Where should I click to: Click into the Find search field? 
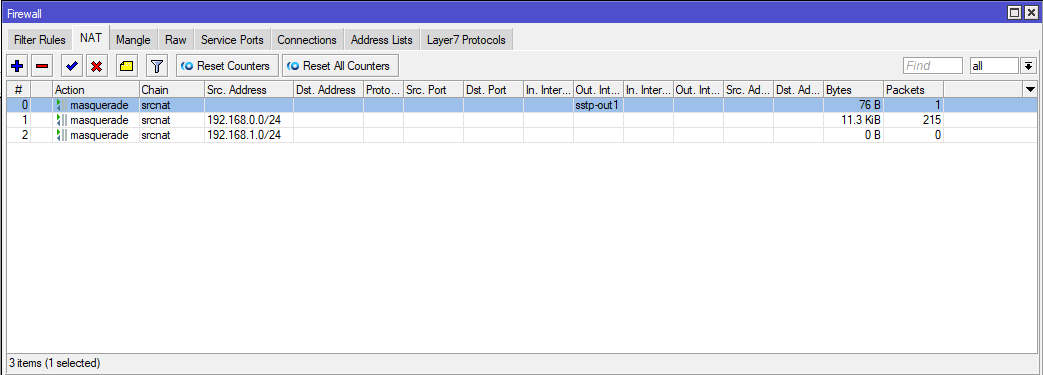(933, 66)
